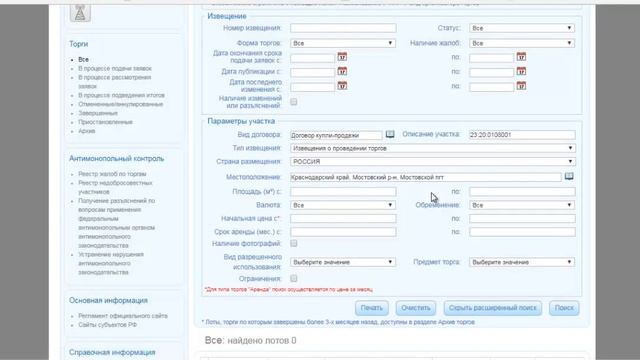Open calendar for publication date end
The width and height of the screenshot is (640, 360).
(x=521, y=71)
